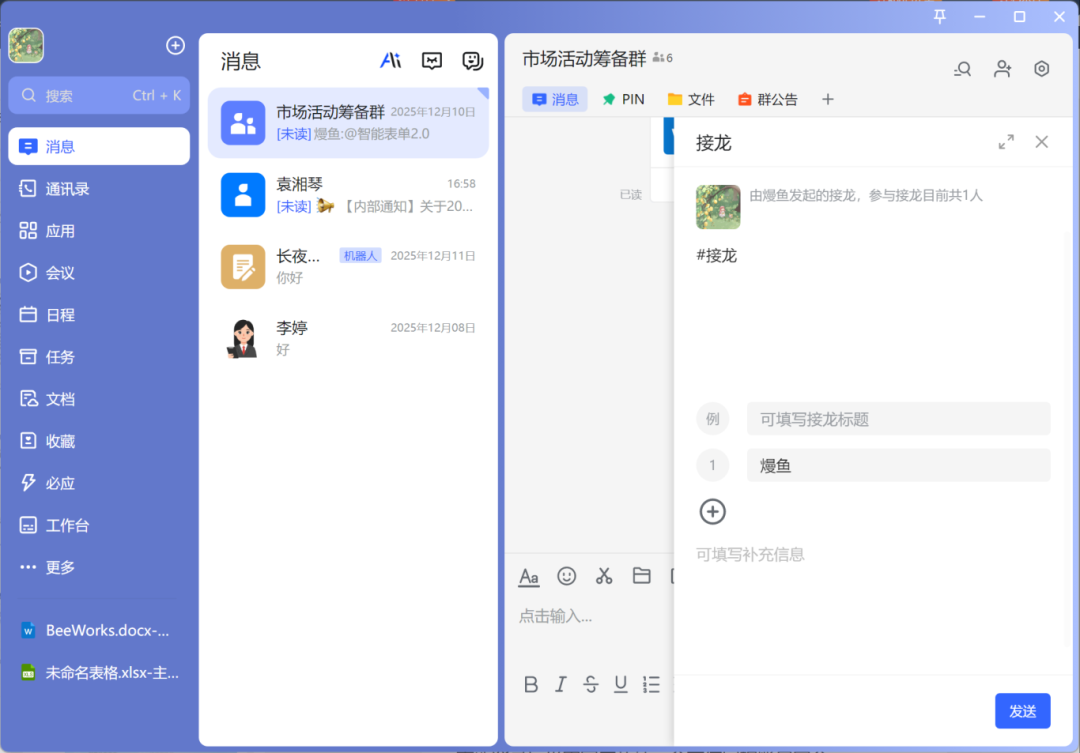The width and height of the screenshot is (1080, 753).
Task: Open the 未命名表格.xlsx spreadsheet shortcut
Action: coord(99,672)
